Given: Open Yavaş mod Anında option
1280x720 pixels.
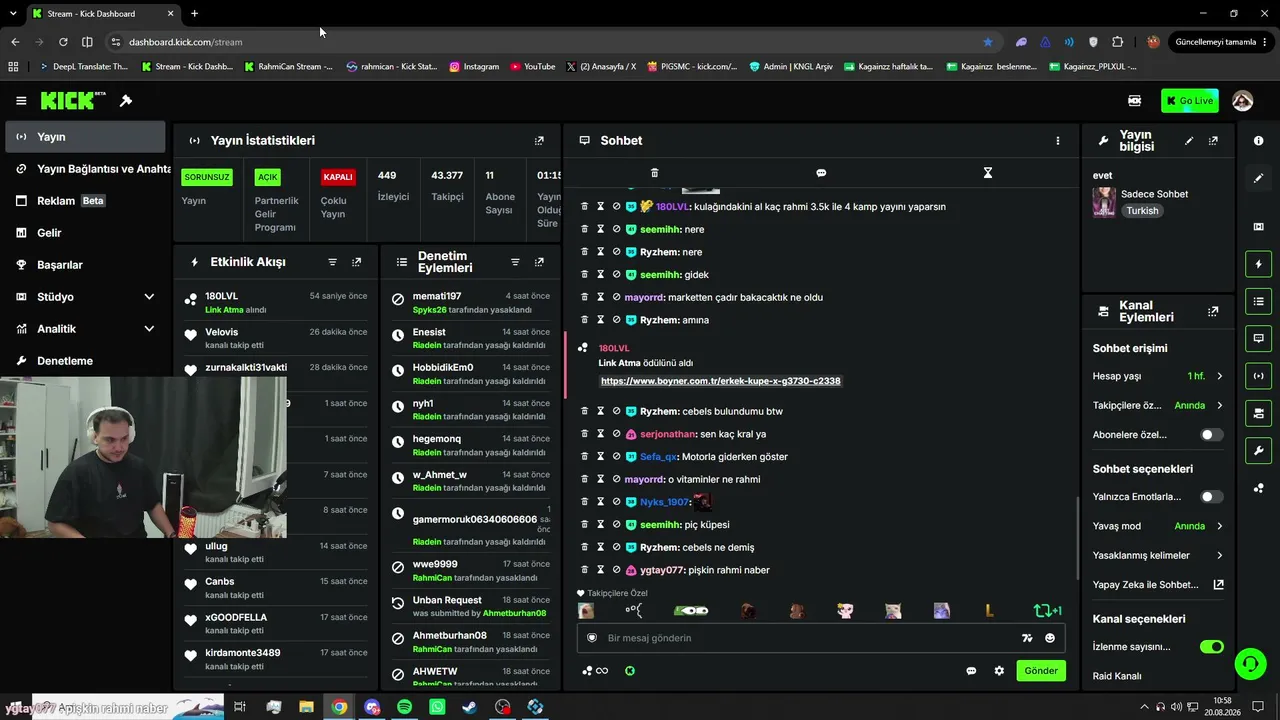Looking at the screenshot, I should (x=1158, y=526).
